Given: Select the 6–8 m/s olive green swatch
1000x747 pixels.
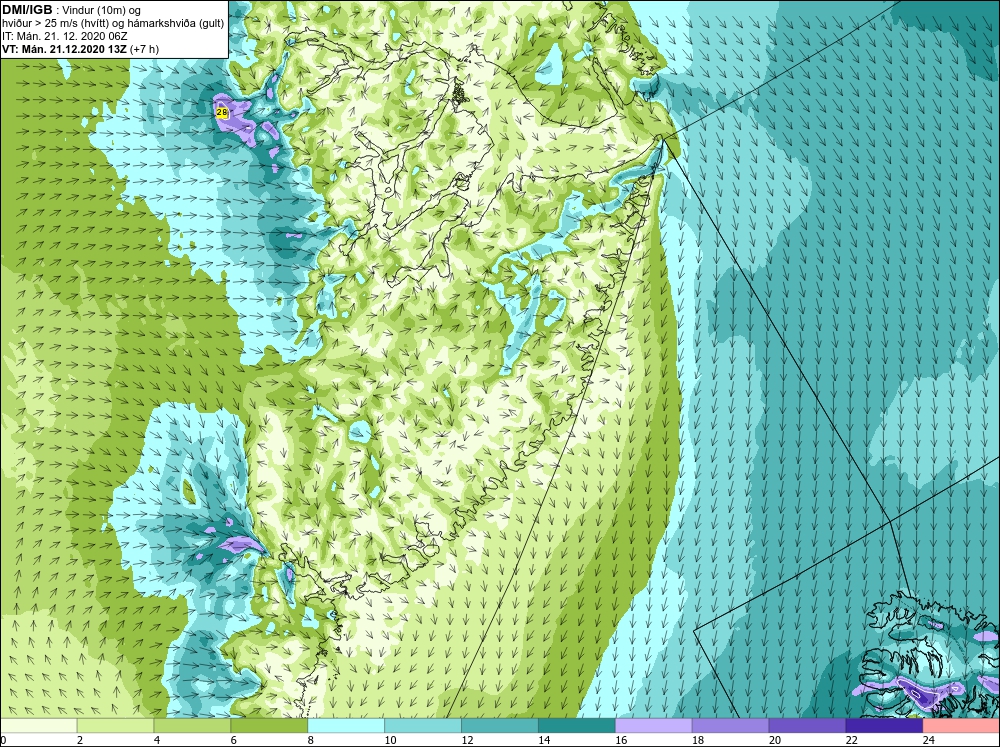Looking at the screenshot, I should [x=269, y=726].
